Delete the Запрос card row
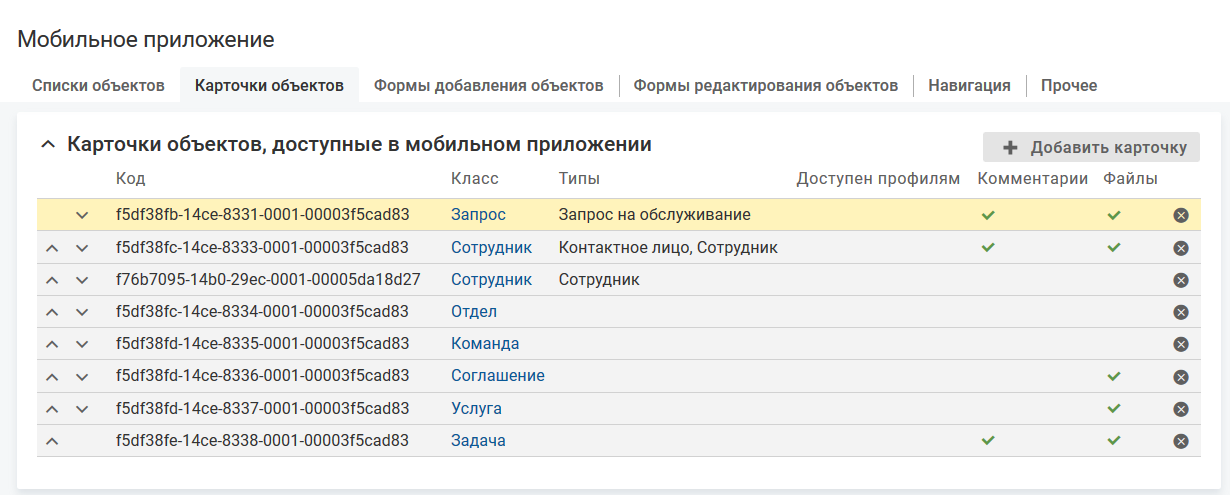1230x495 pixels. click(1180, 215)
